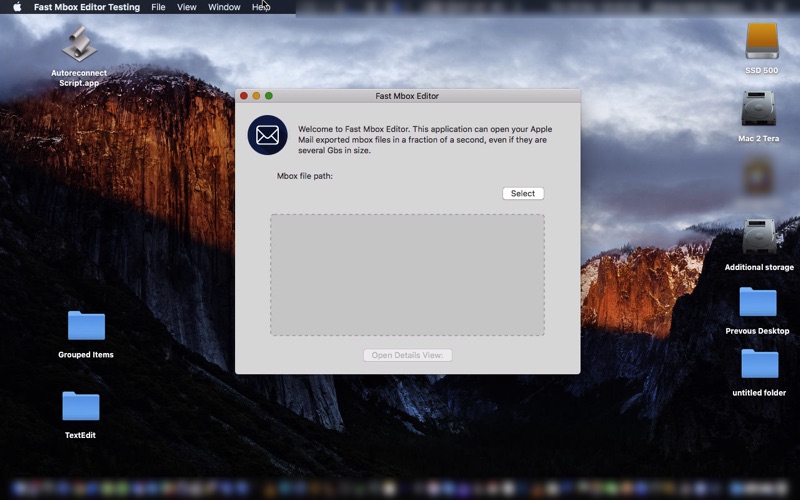Open the File menu

coord(158,7)
